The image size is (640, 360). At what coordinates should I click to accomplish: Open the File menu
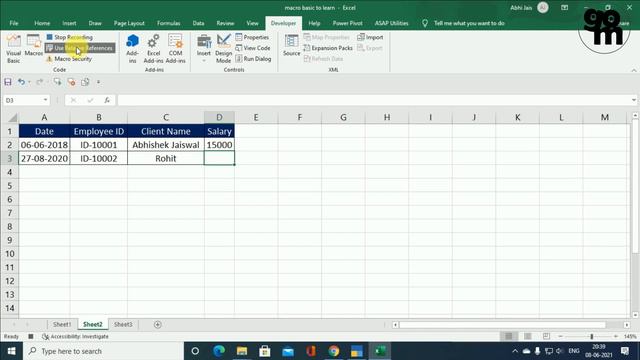(x=14, y=23)
